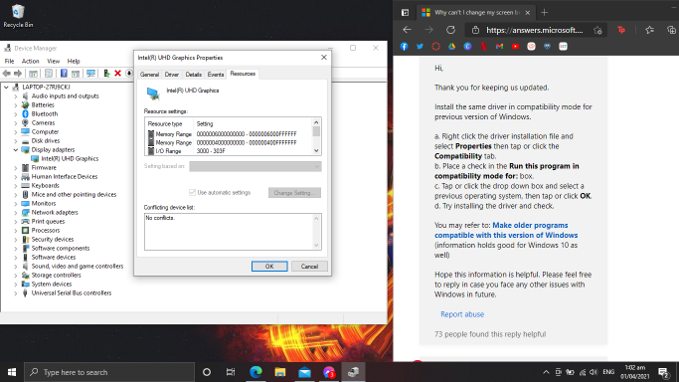Click the blue question mark Help toolbar icon
The image size is (679, 382).
64,74
